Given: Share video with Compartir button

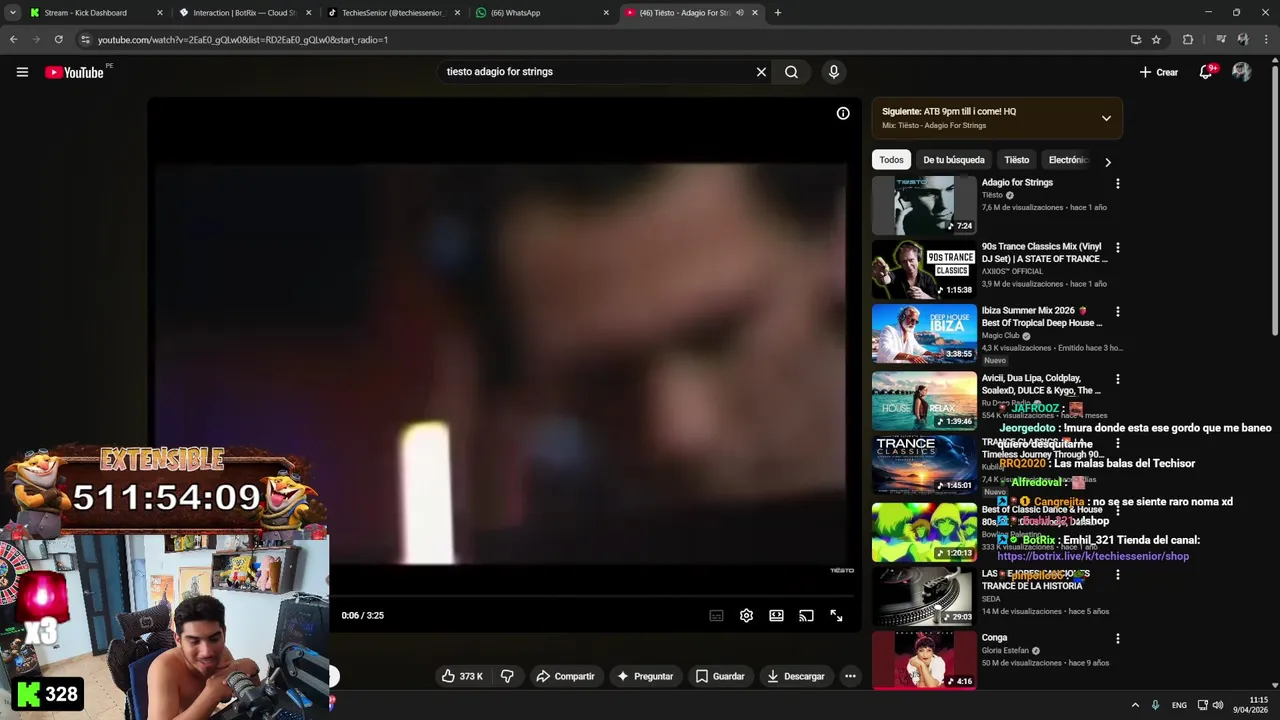Looking at the screenshot, I should click(565, 676).
